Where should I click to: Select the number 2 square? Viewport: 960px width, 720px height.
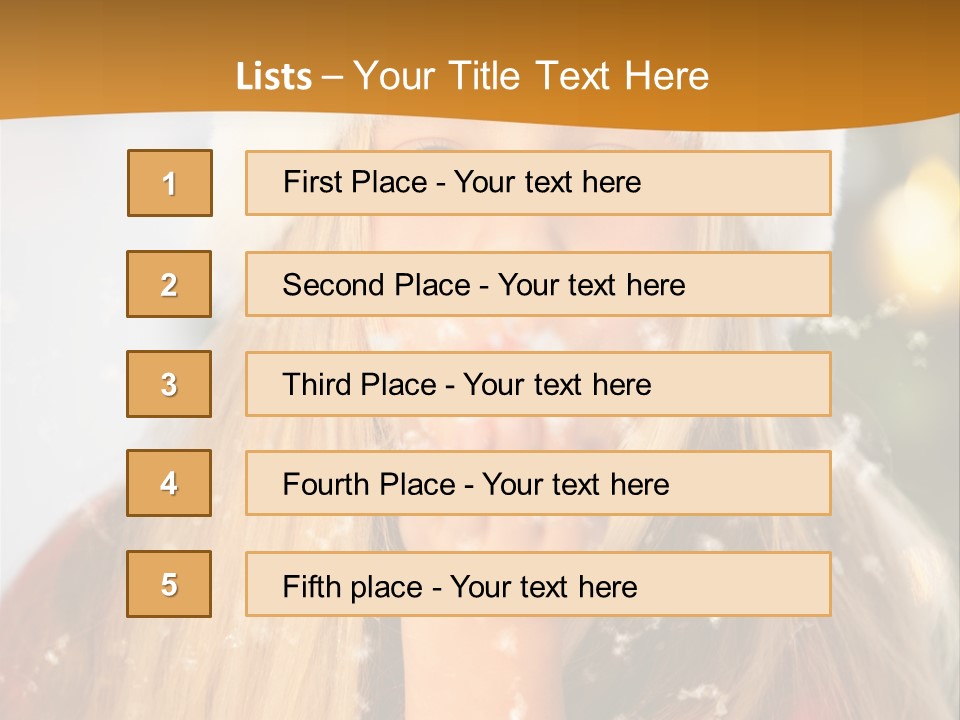[x=169, y=285]
